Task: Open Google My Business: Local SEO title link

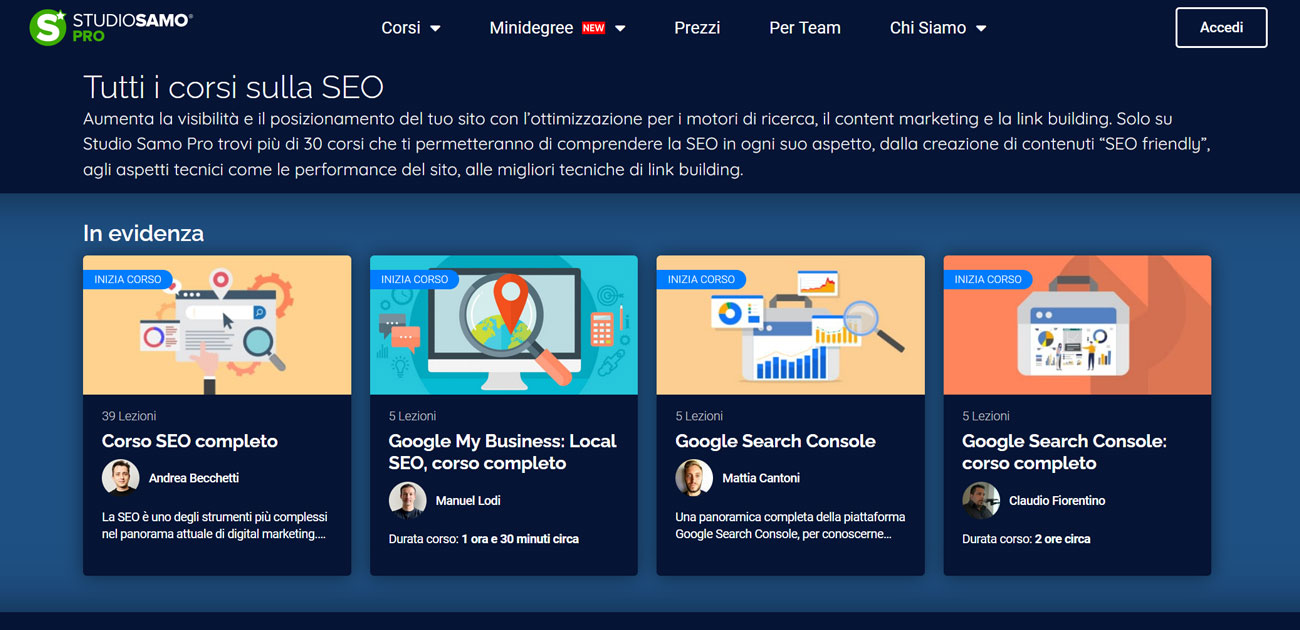Action: 503,452
